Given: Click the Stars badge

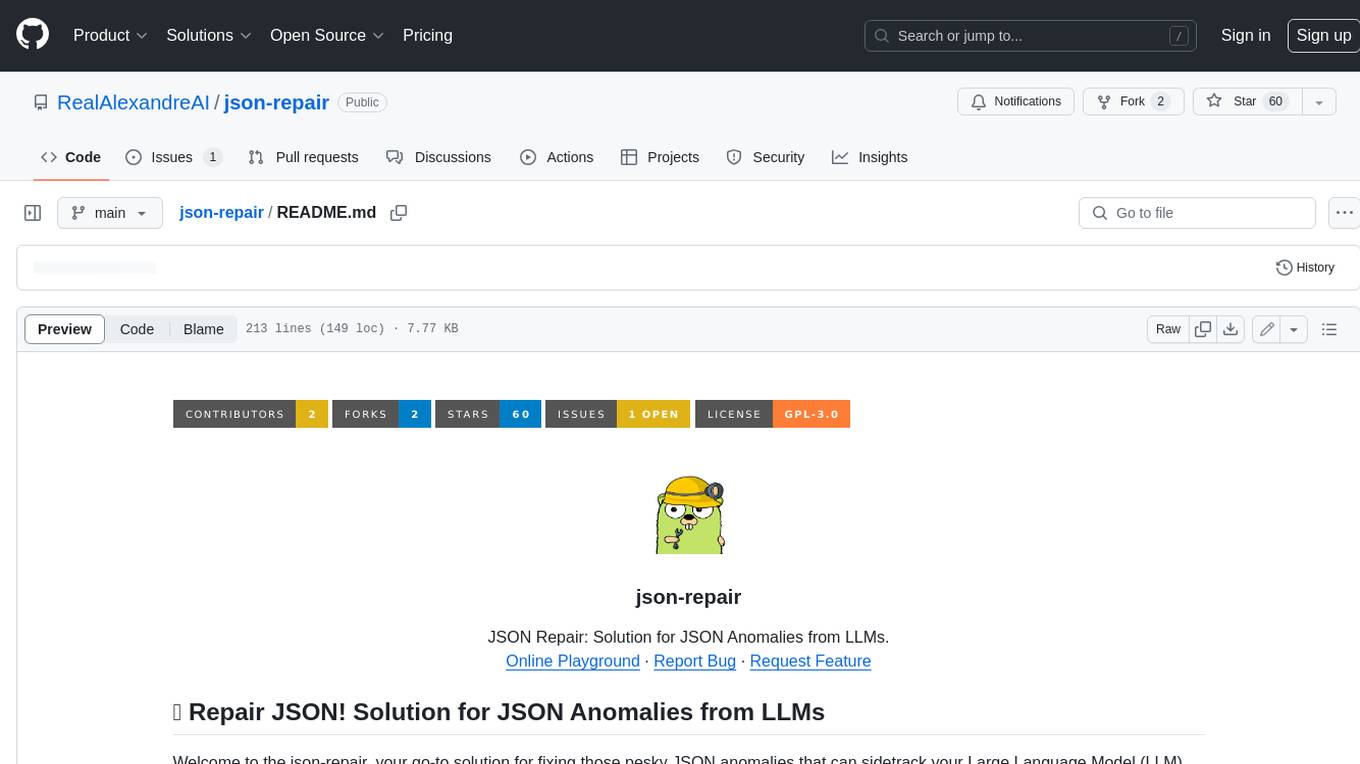Looking at the screenshot, I should (488, 414).
